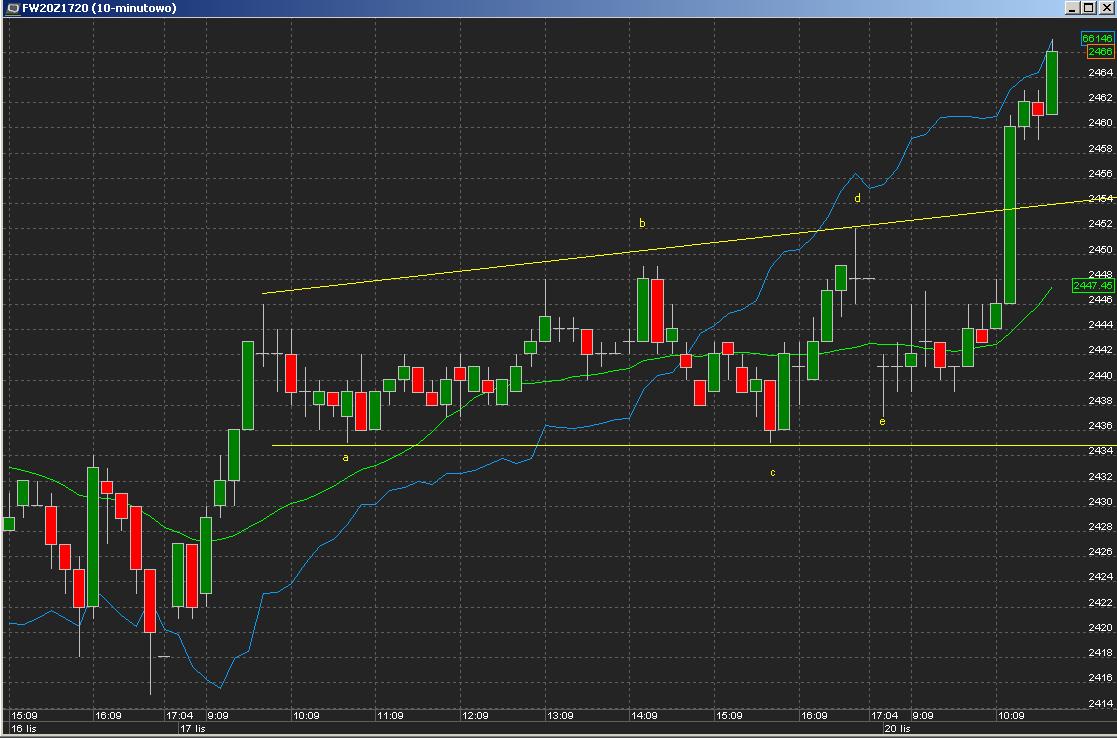Click the 2442 price axis label

[1101, 350]
